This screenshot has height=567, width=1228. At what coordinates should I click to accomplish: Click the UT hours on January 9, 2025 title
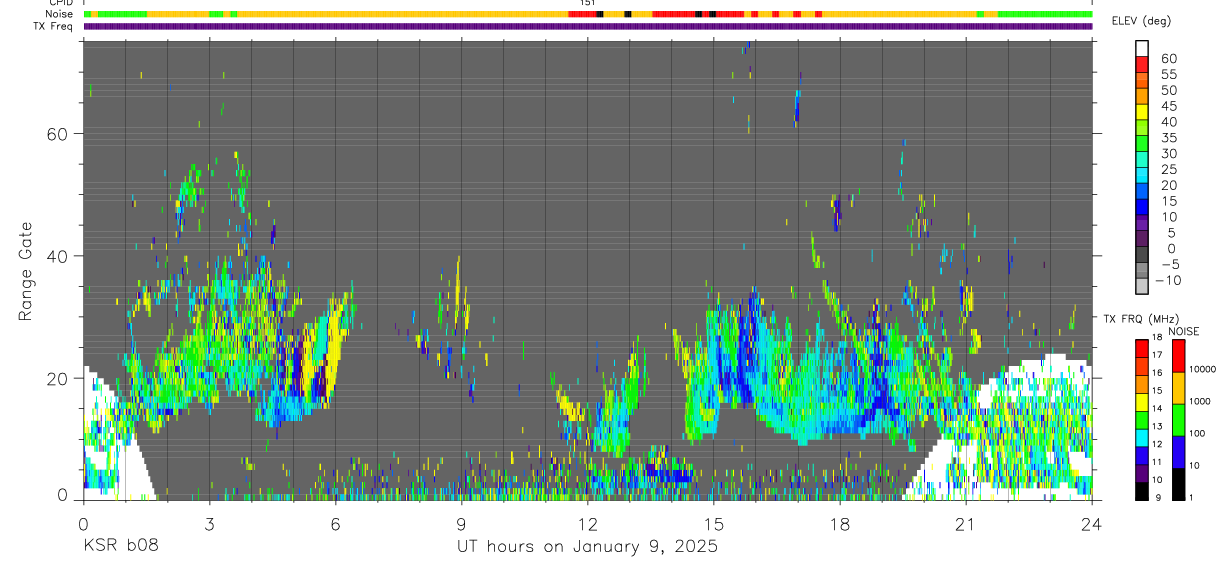coord(587,547)
